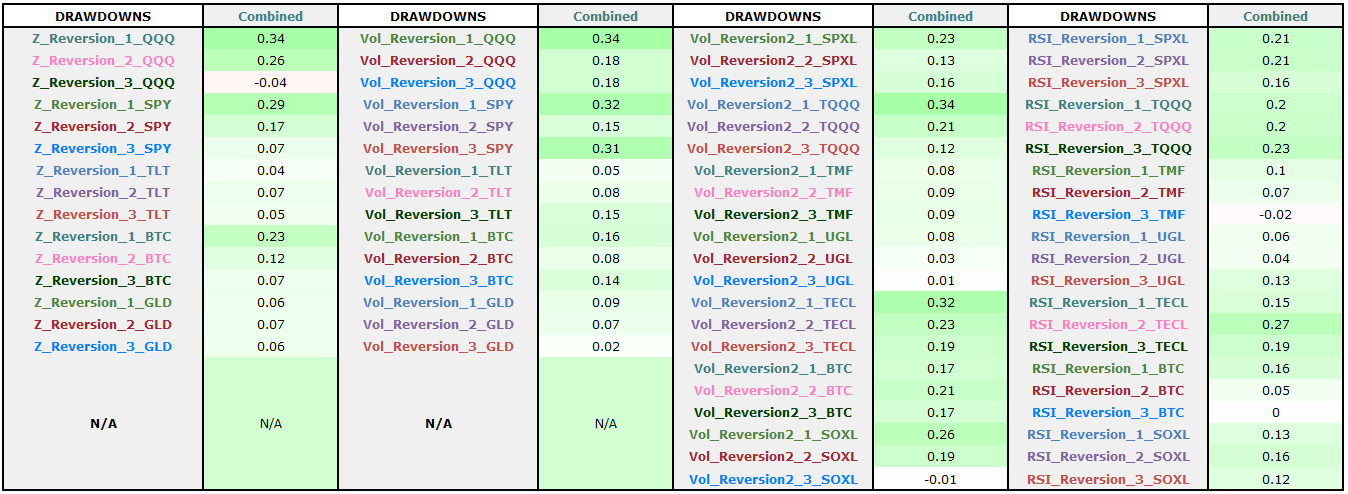Click the Vol_Reversion2_2_UGL label
This screenshot has height=494, width=1348.
(773, 258)
